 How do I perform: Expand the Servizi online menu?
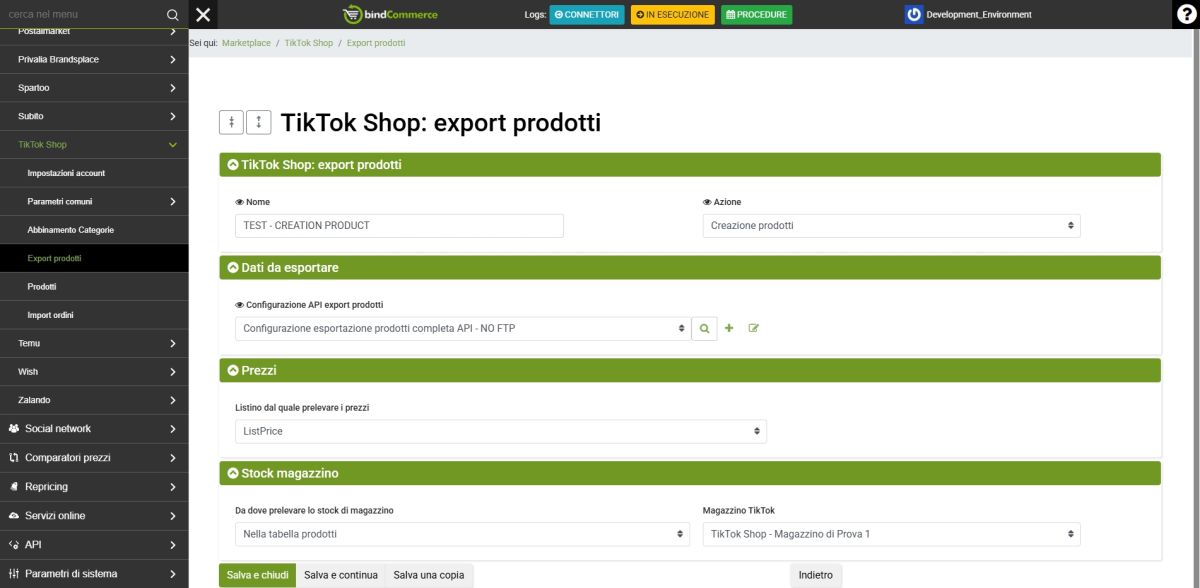click(94, 516)
